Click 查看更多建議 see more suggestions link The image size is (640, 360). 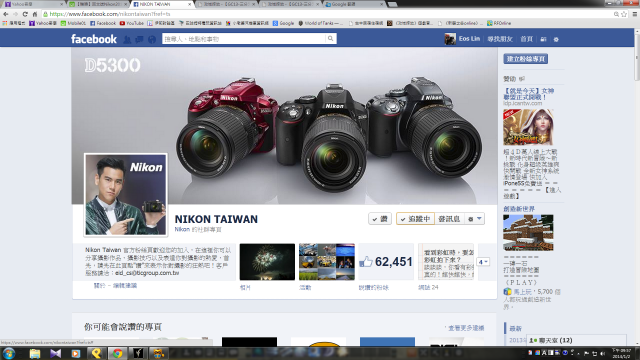coord(466,328)
